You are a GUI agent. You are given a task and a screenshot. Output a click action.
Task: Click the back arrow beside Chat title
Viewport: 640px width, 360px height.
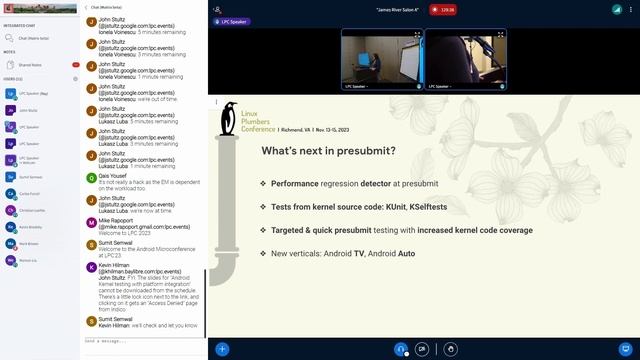tap(86, 7)
